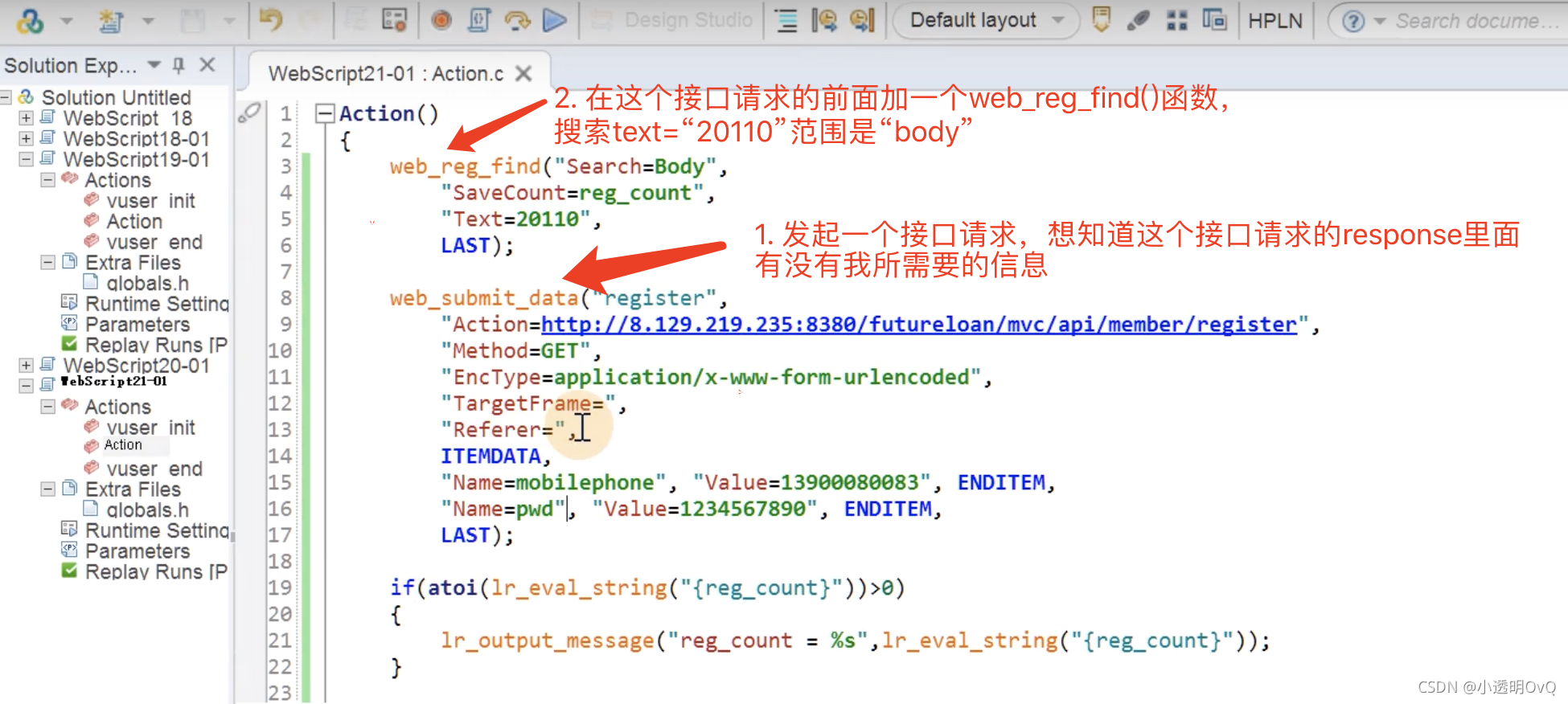Start recording with the Record button
Image resolution: width=1568 pixels, height=704 pixels.
point(441,21)
